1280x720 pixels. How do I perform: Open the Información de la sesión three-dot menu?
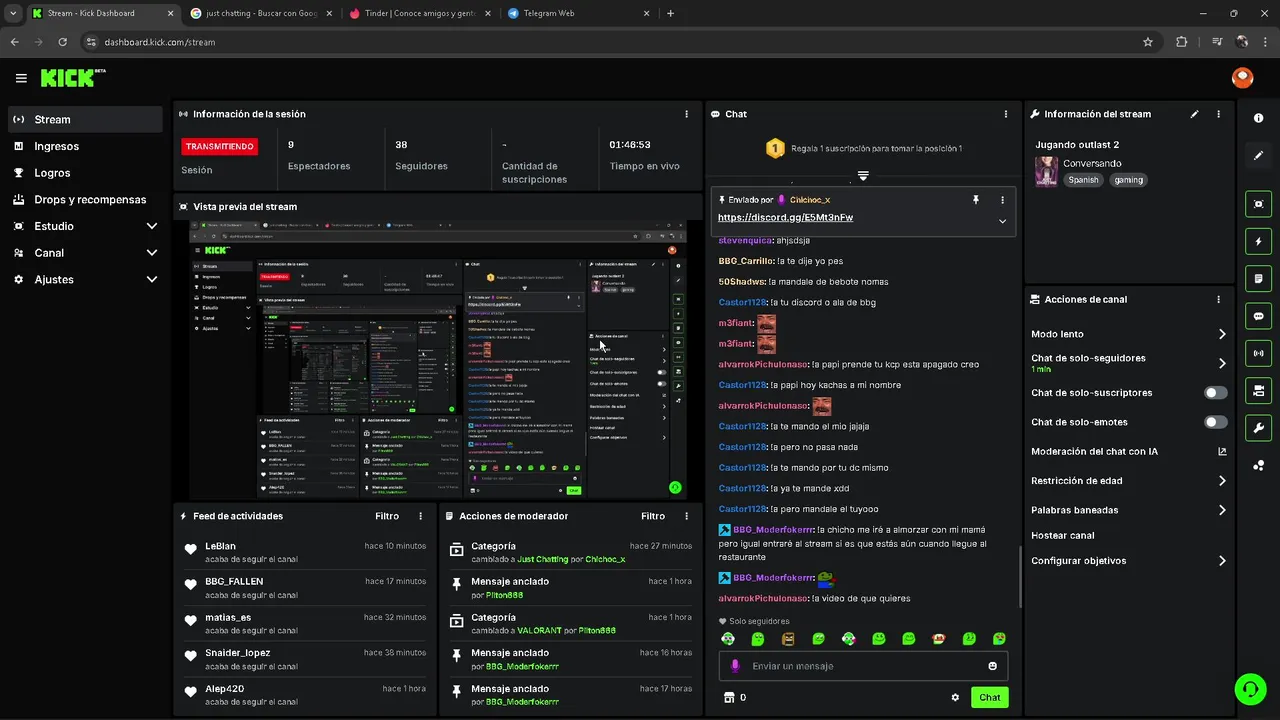tap(686, 114)
